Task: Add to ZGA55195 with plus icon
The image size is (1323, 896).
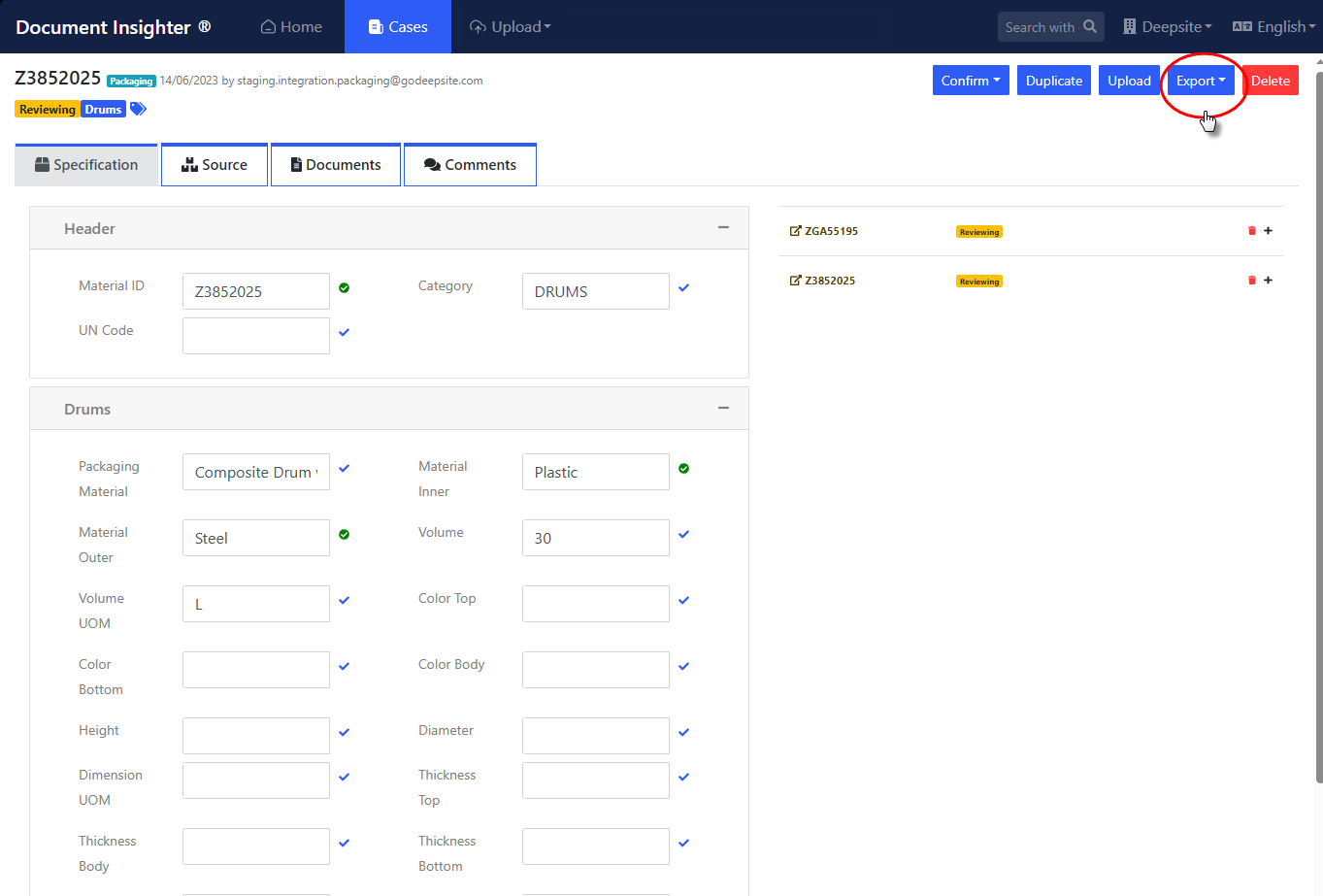Action: point(1268,231)
